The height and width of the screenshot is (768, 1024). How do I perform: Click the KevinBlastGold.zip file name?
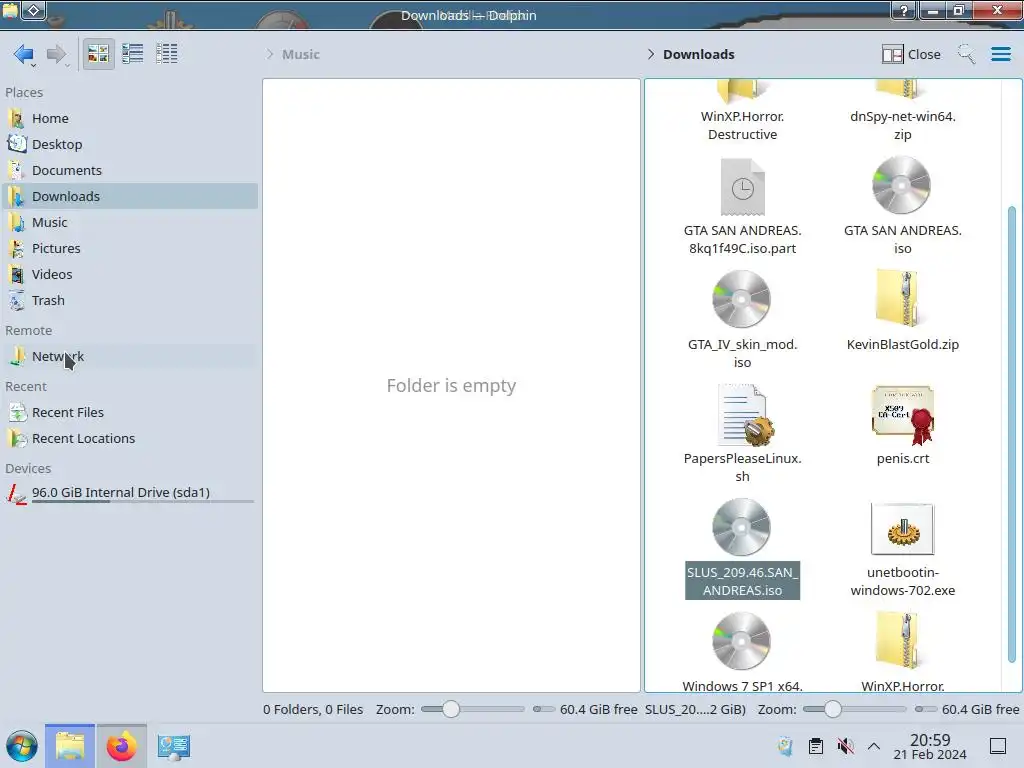903,344
